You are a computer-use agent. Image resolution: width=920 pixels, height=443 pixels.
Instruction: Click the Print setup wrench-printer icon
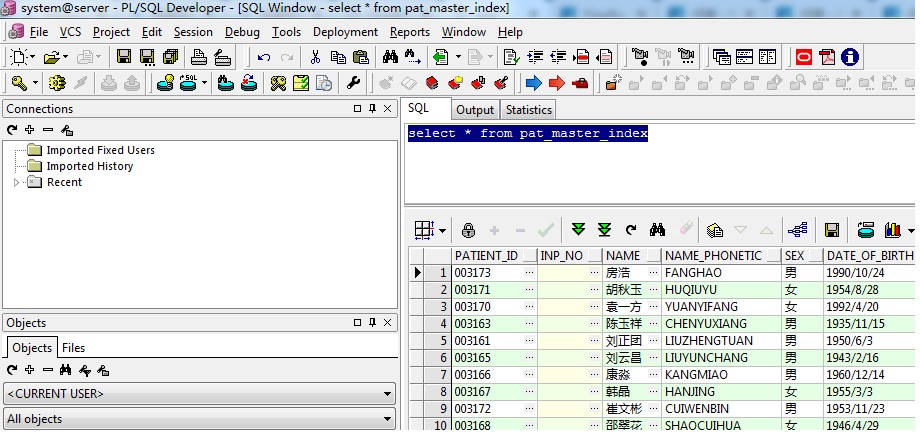[x=222, y=57]
